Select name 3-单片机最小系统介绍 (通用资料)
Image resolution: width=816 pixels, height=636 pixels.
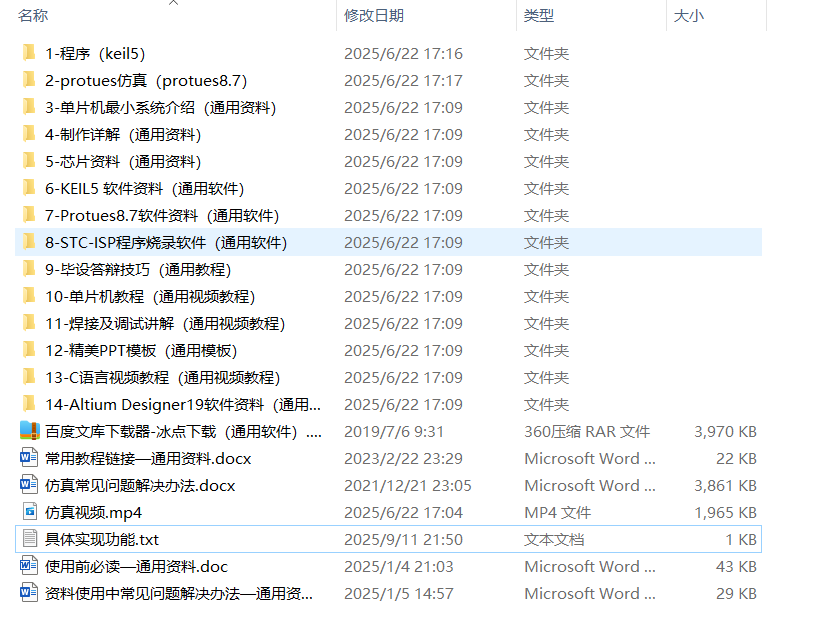pos(161,108)
